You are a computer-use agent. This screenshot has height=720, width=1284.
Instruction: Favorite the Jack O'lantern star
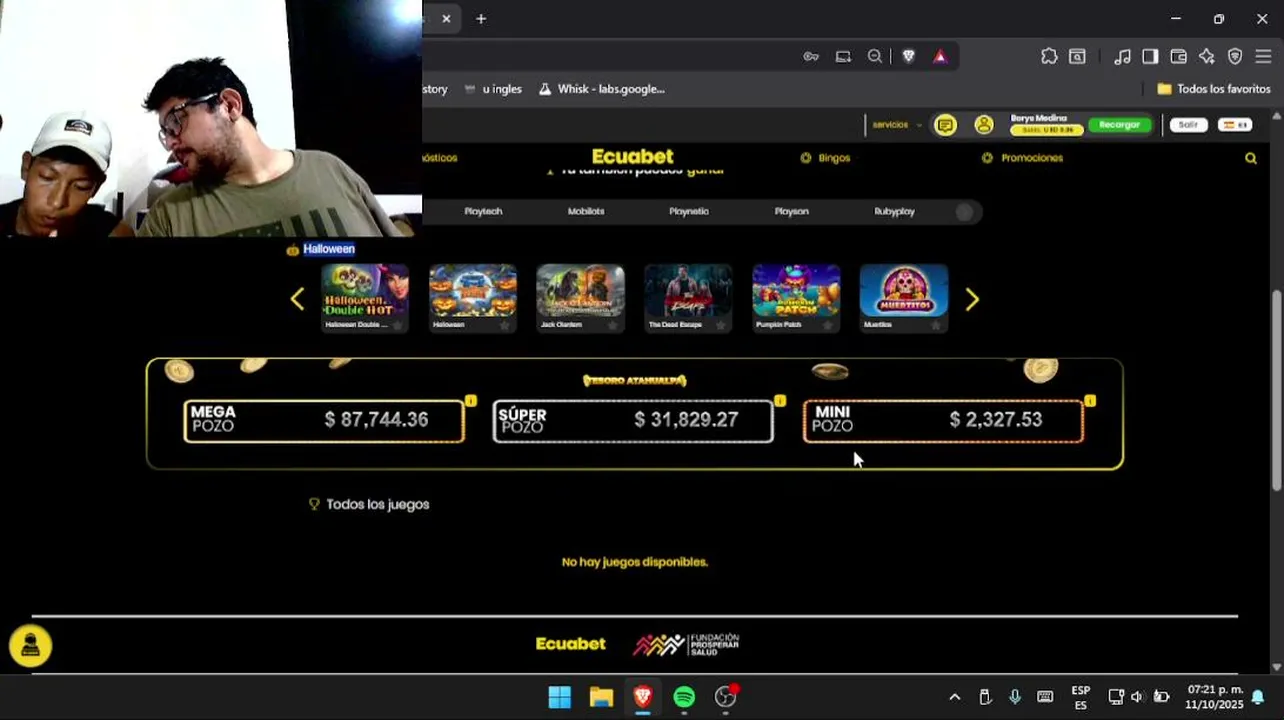[613, 325]
